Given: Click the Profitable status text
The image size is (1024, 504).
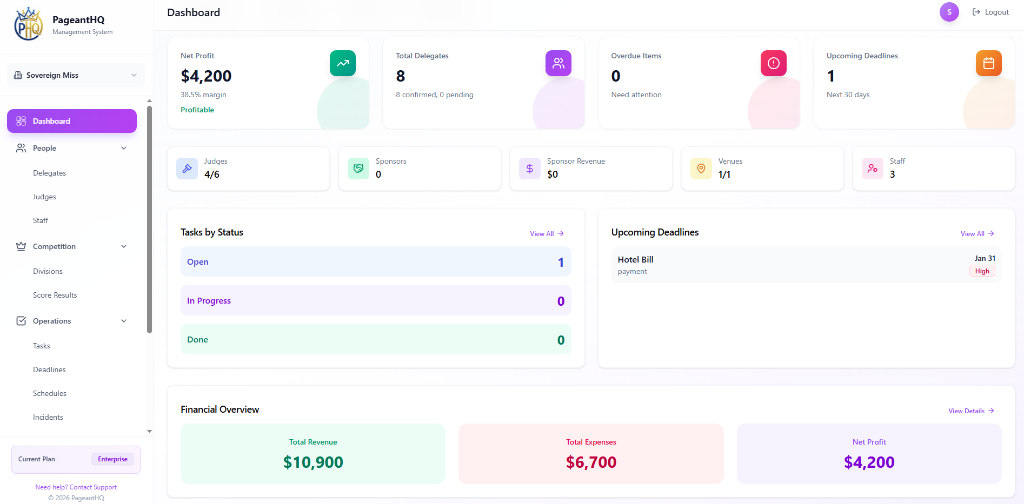Looking at the screenshot, I should (x=197, y=110).
